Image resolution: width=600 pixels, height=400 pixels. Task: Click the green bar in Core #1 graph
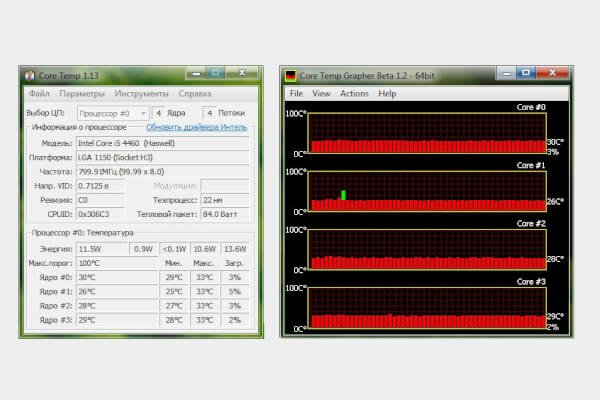click(x=343, y=195)
